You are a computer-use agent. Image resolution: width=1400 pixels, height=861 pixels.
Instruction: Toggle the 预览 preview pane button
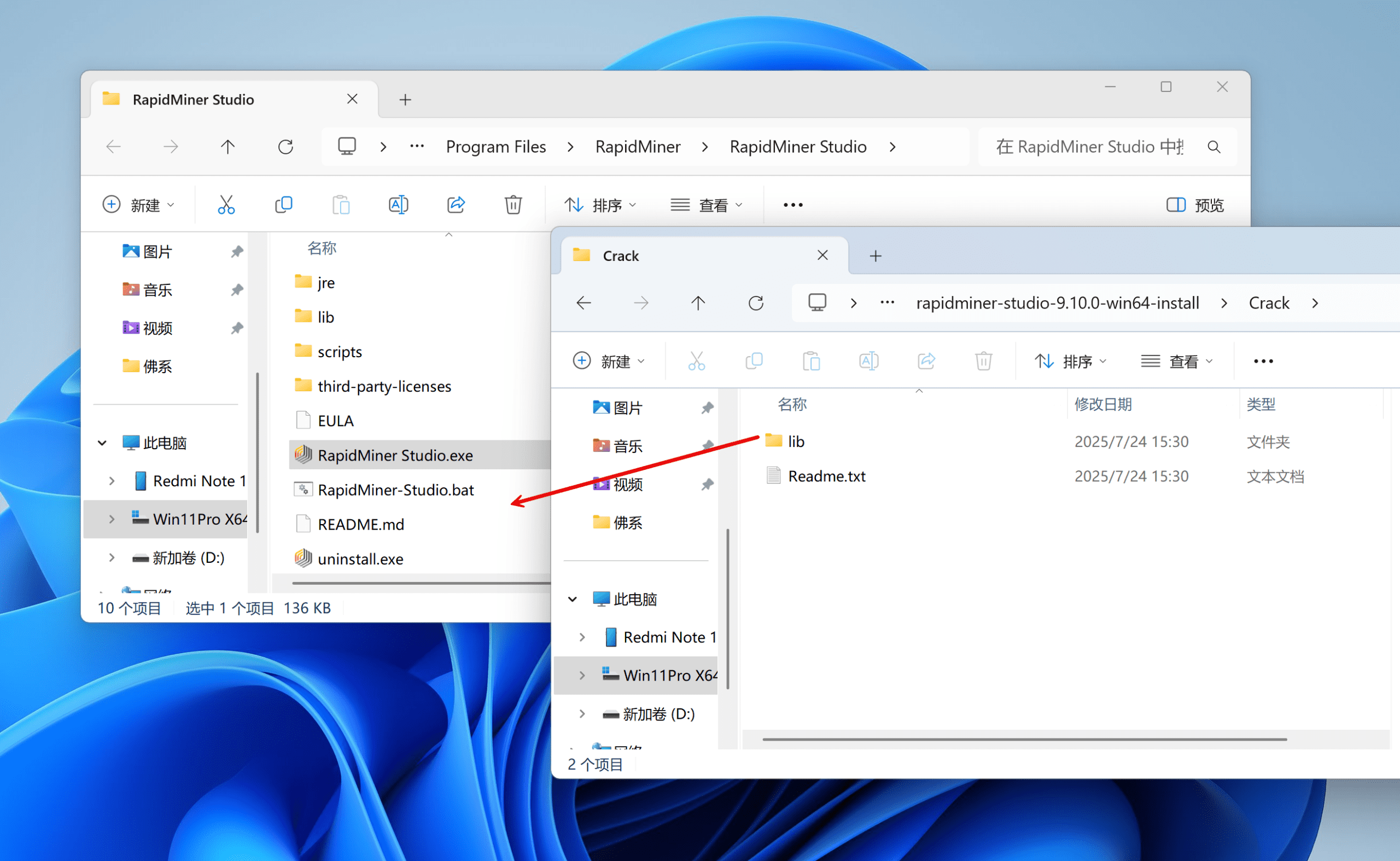[x=1195, y=205]
